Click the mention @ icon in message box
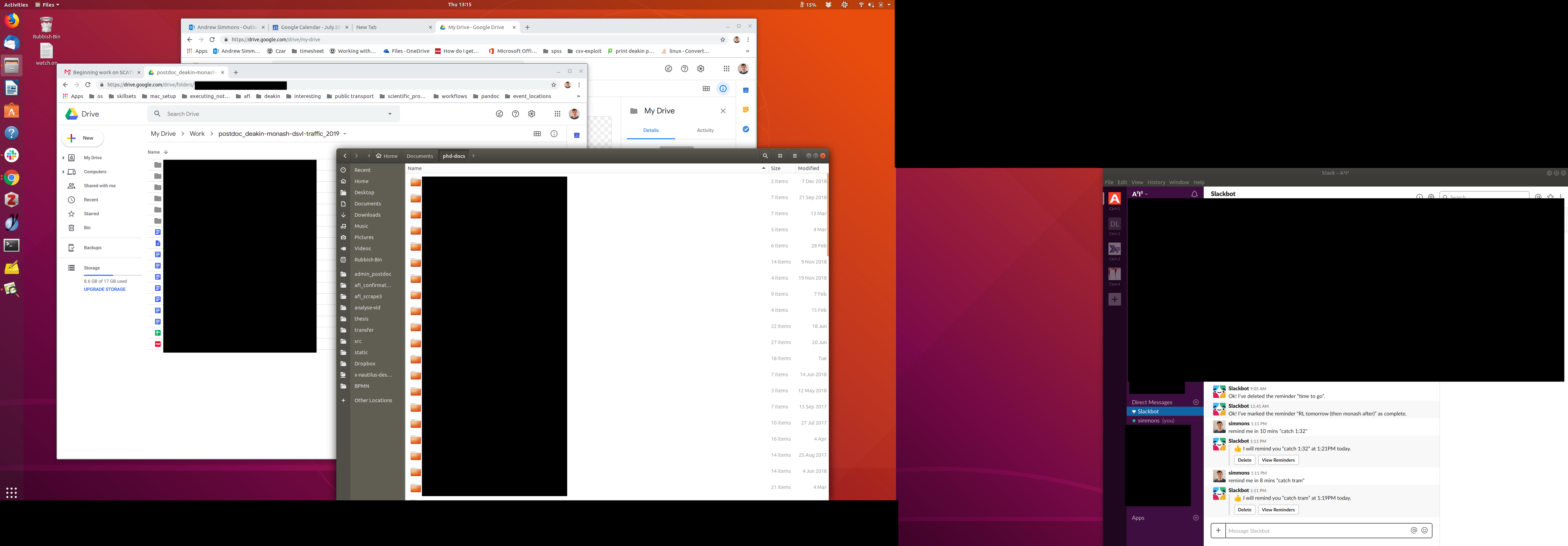This screenshot has height=546, width=1568. pos(1414,530)
